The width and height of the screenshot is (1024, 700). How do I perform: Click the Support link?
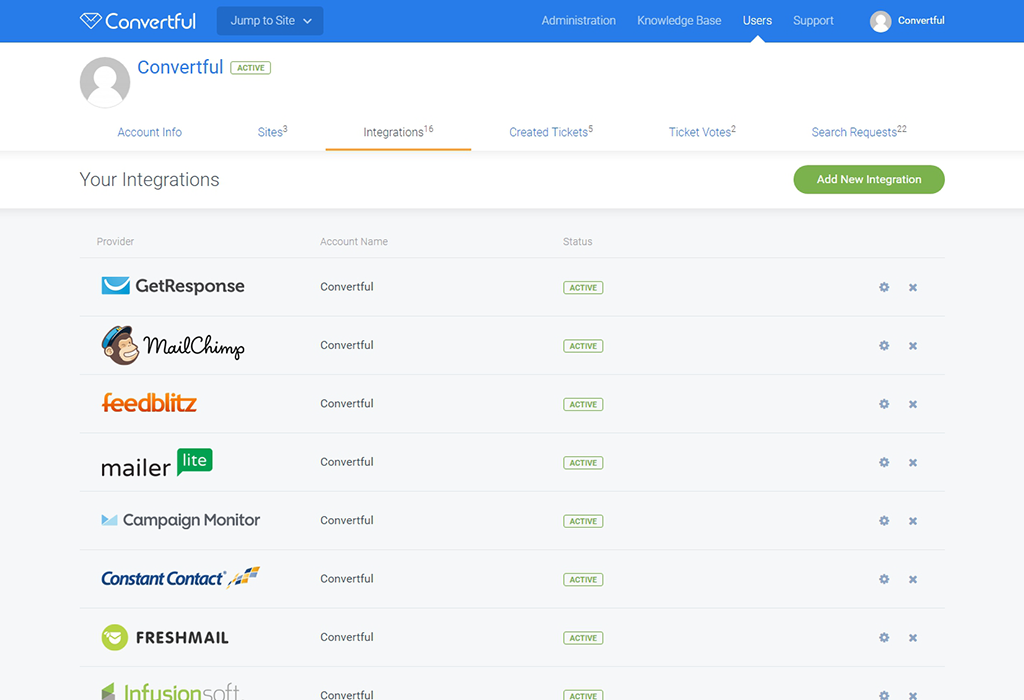813,21
